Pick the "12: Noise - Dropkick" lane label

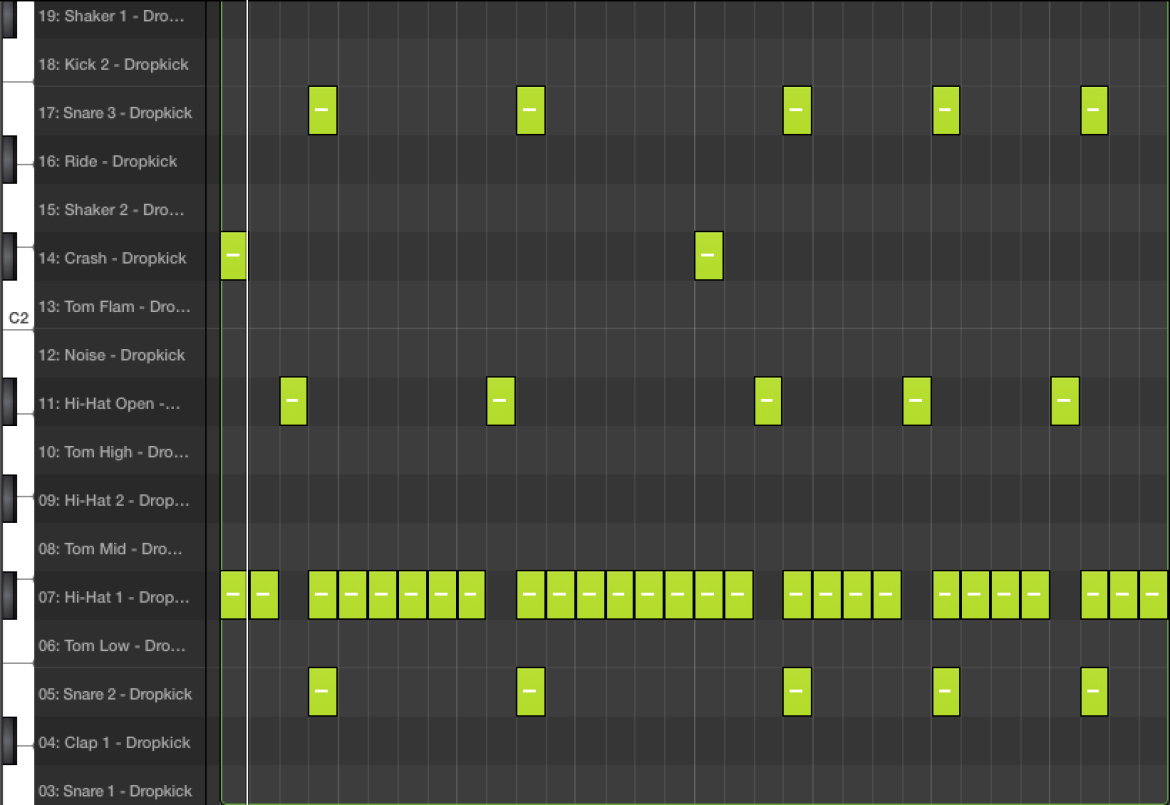pos(112,355)
